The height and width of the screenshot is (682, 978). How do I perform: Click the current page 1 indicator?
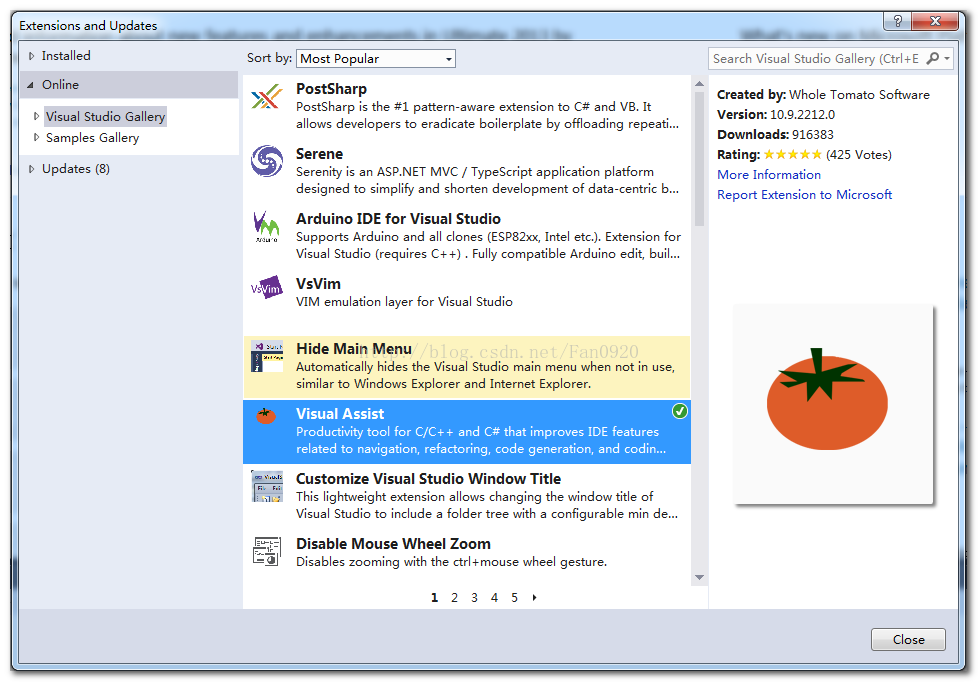click(434, 598)
